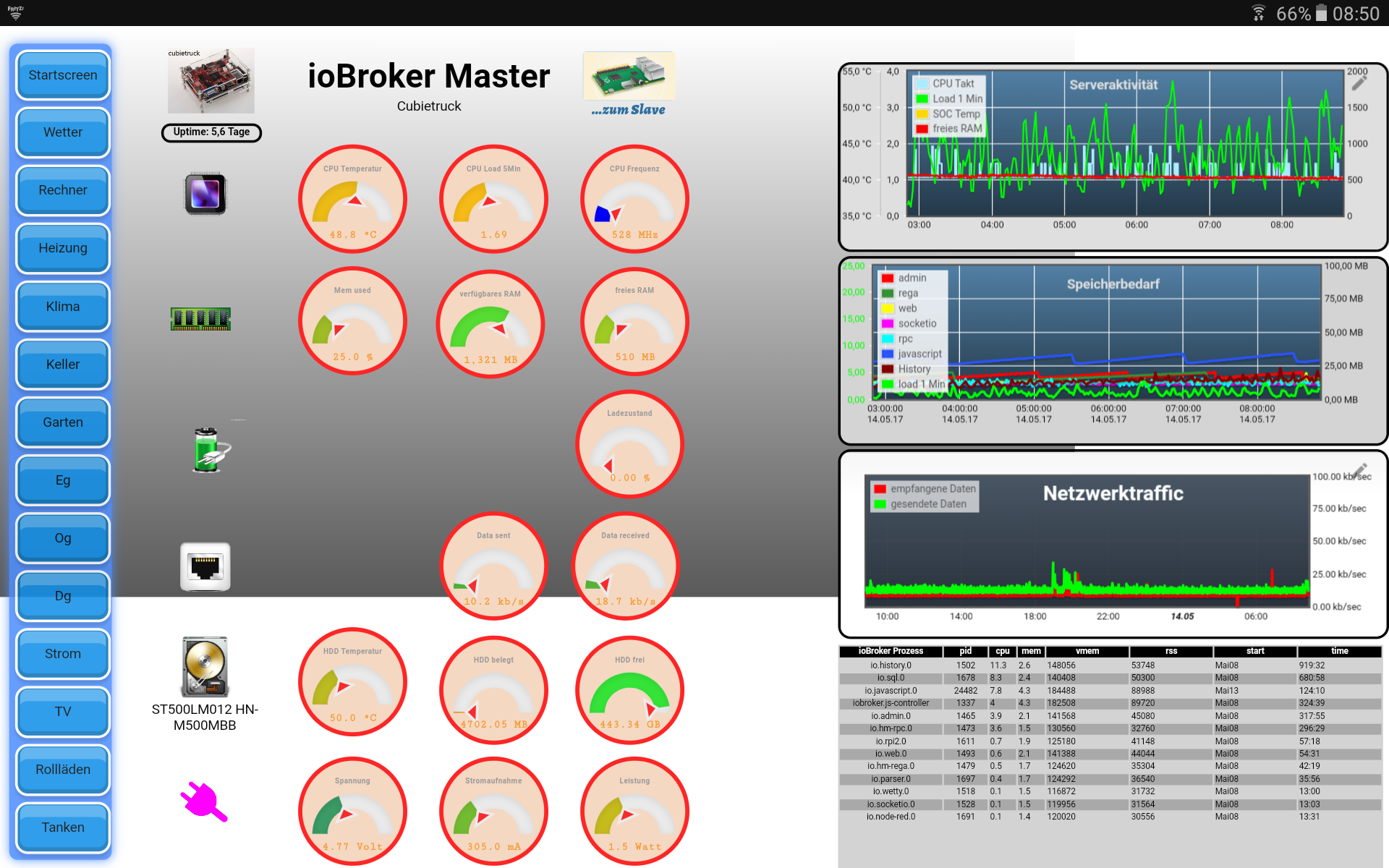1389x868 pixels.
Task: Open the Rollläden page
Action: (x=63, y=770)
